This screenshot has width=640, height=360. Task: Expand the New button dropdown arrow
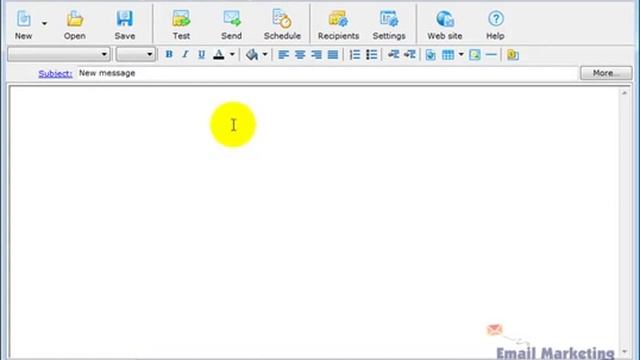pos(44,24)
